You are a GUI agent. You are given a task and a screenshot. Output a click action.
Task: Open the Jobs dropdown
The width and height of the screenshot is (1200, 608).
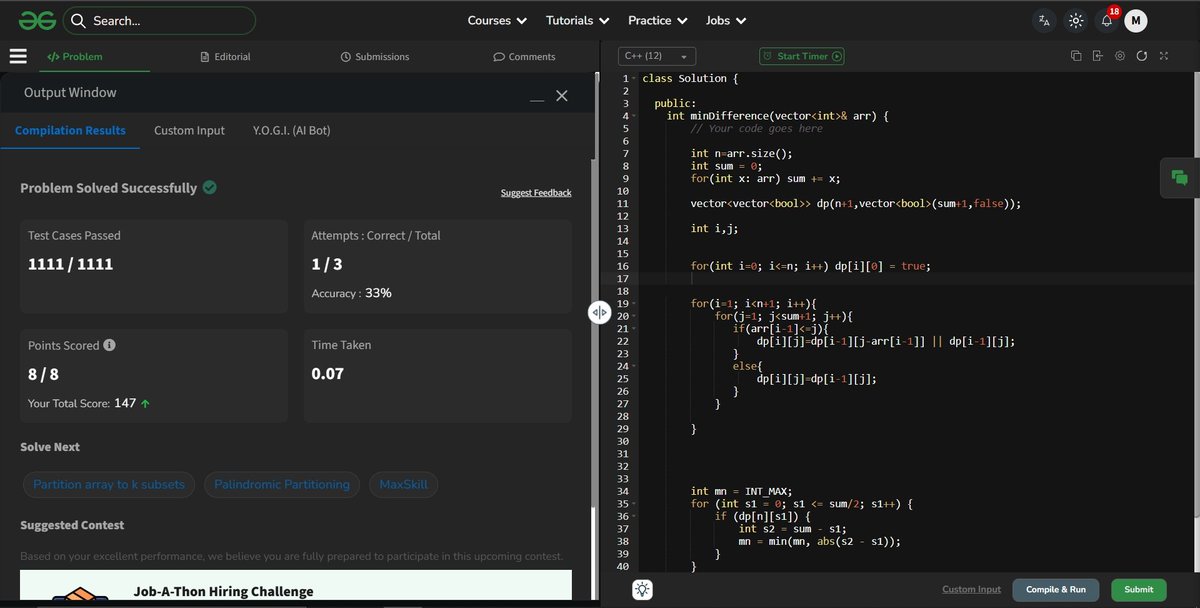coord(725,20)
